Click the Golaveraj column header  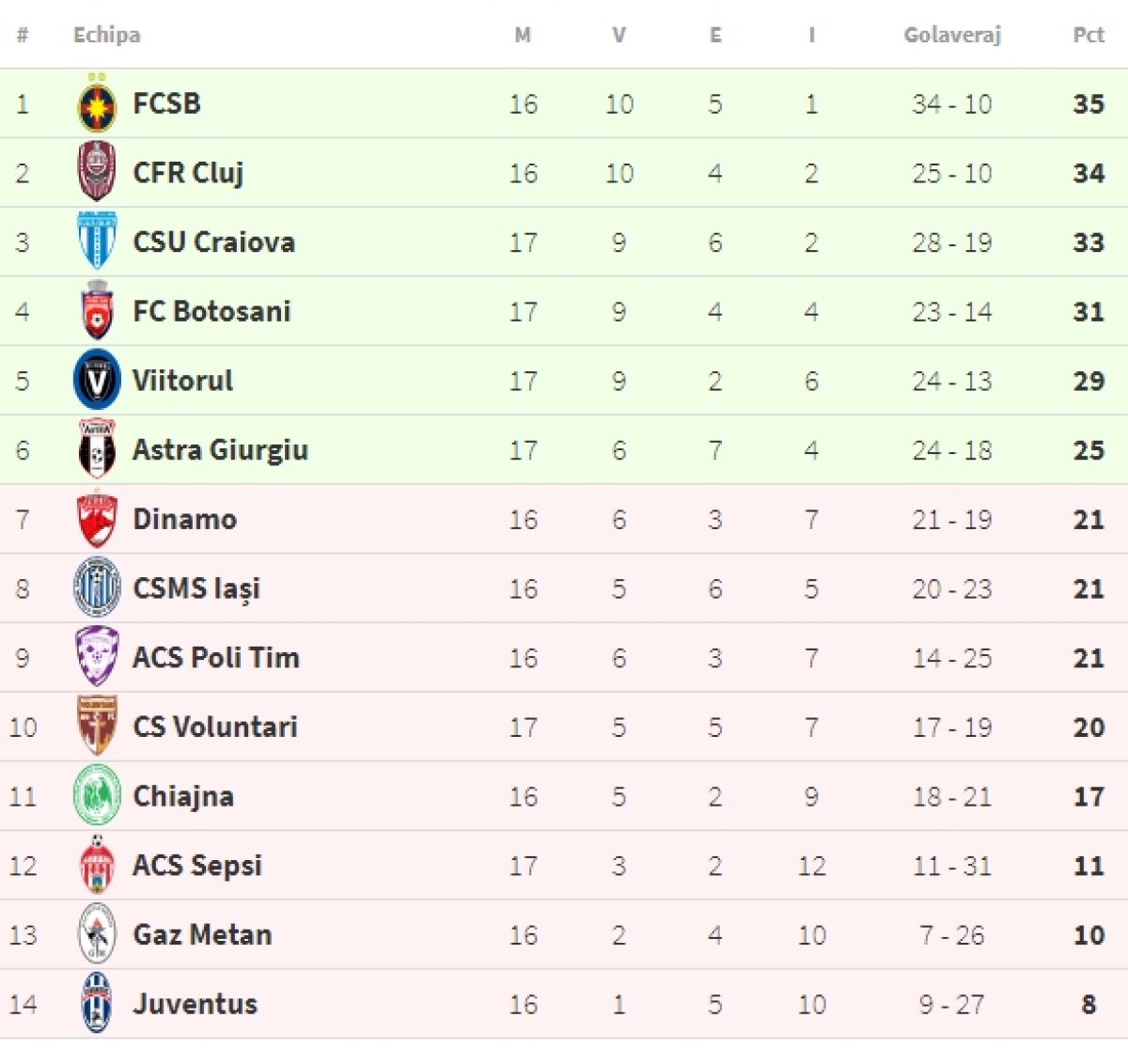click(x=951, y=36)
